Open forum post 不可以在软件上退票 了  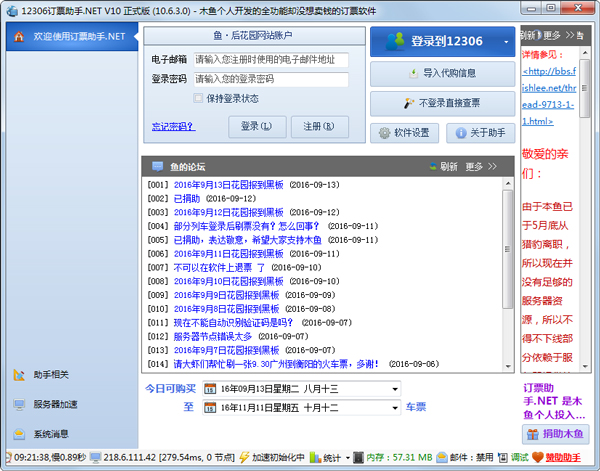click(219, 267)
